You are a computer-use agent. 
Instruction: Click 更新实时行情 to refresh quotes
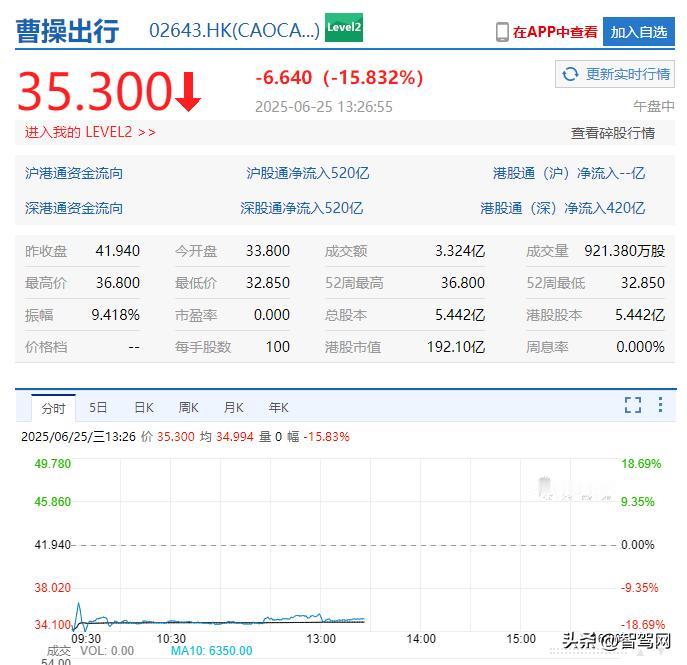pos(615,74)
